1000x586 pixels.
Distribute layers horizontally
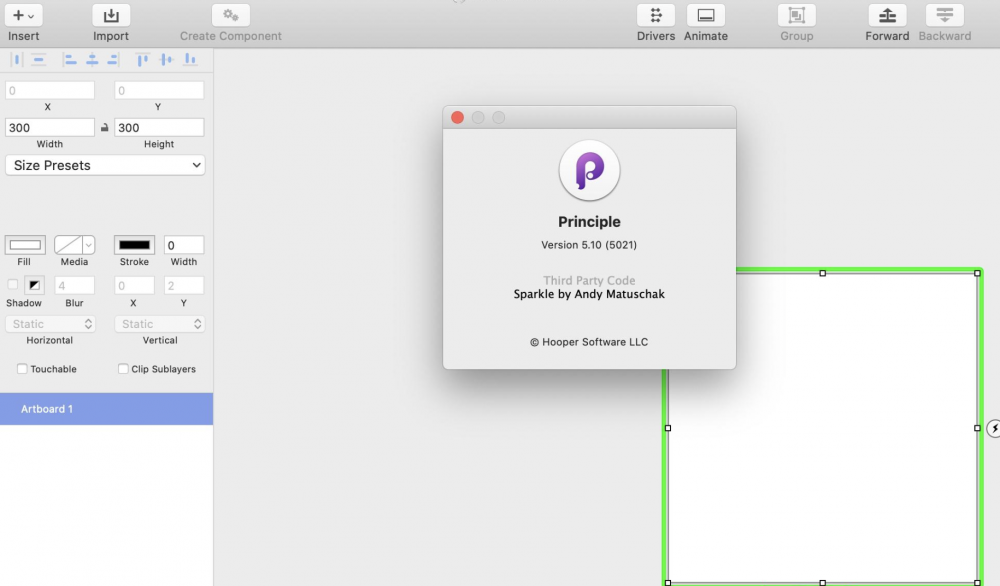coord(17,60)
